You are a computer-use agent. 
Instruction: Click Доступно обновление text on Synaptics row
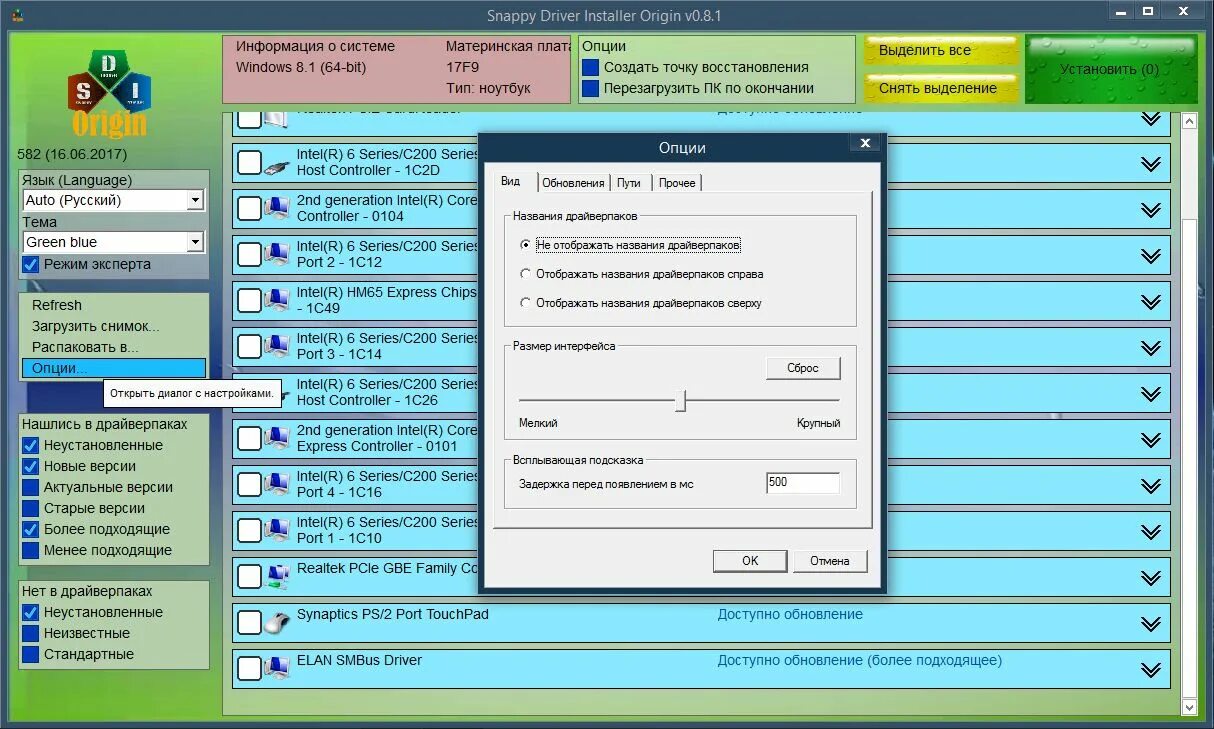[790, 614]
